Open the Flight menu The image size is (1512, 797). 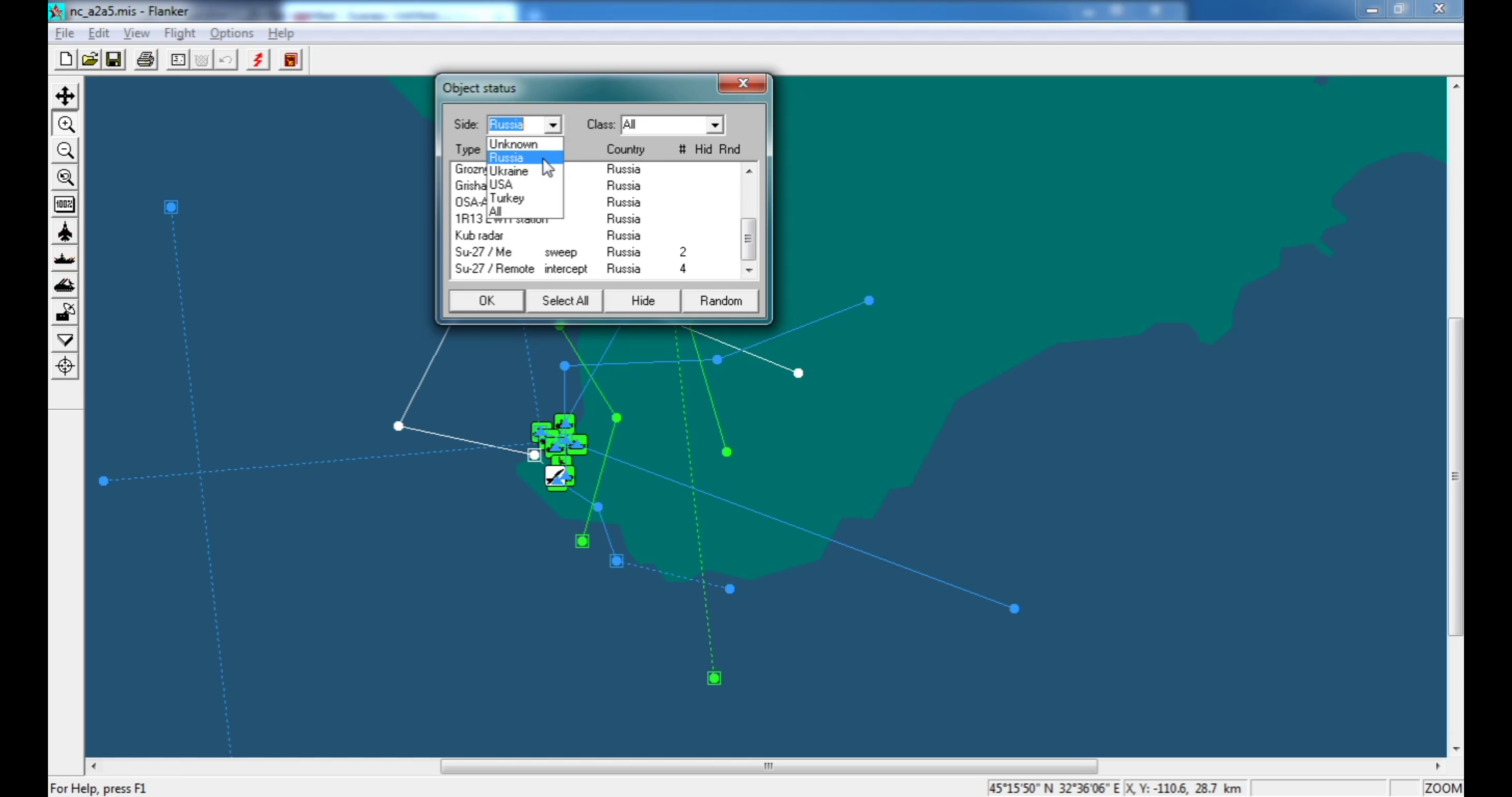pos(179,34)
